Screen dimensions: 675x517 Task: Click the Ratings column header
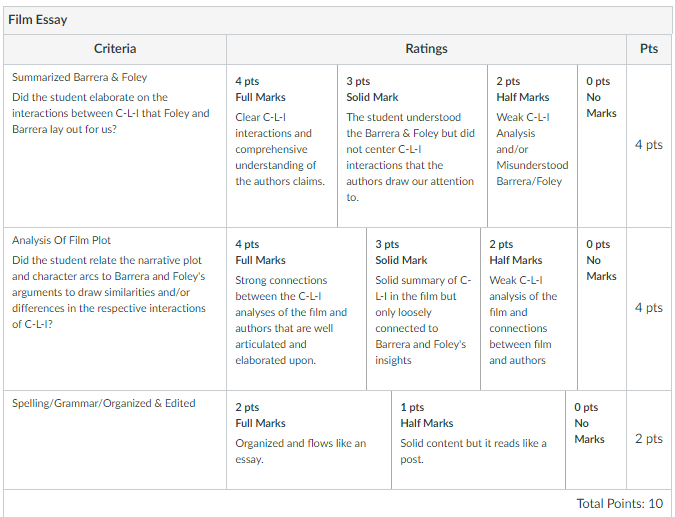[426, 49]
